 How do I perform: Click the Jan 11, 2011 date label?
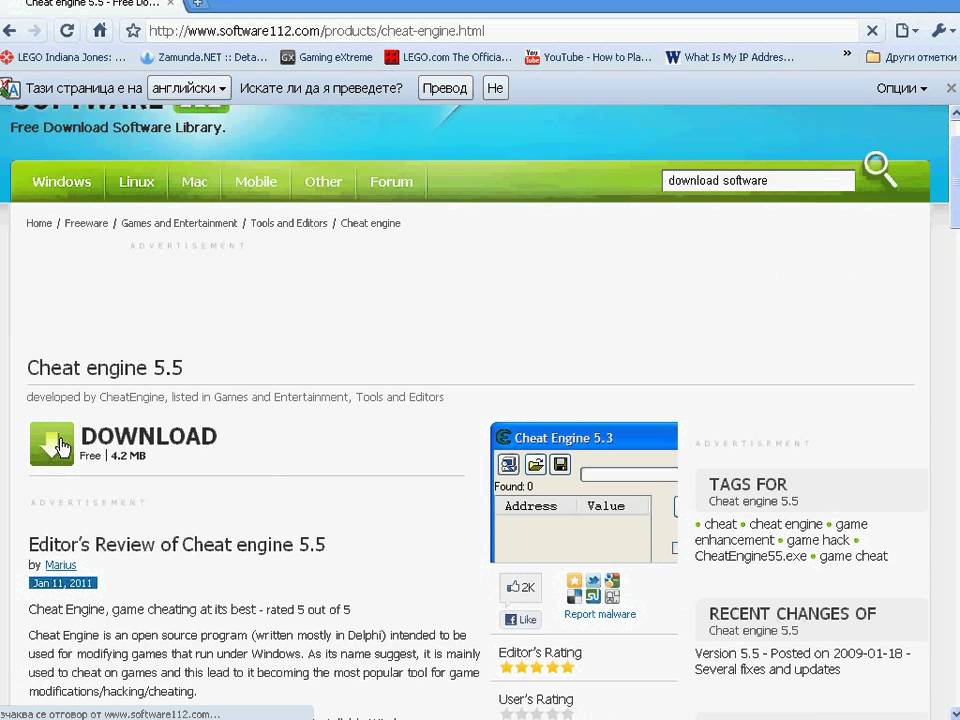(62, 583)
